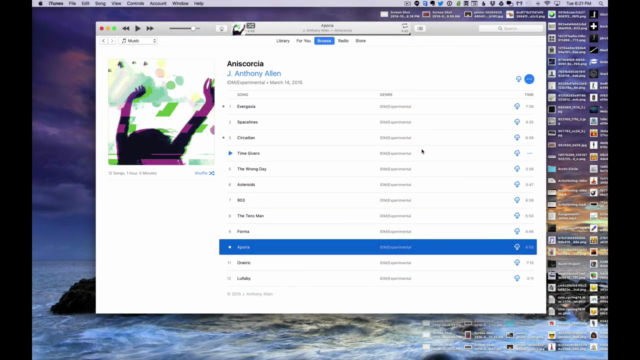
Task: Click the Play button in iTunes toolbar
Action: point(138,29)
